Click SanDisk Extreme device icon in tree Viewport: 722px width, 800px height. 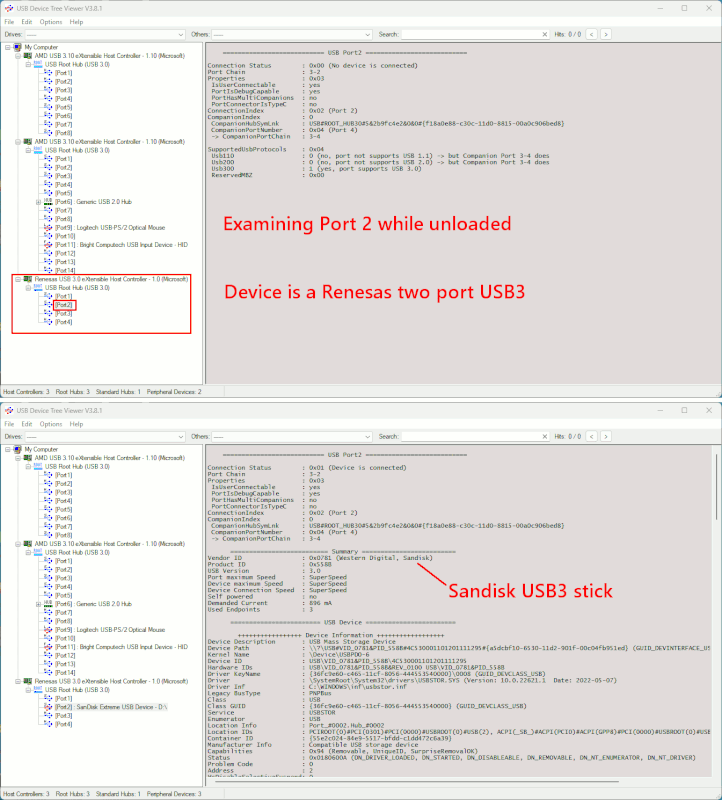click(48, 707)
